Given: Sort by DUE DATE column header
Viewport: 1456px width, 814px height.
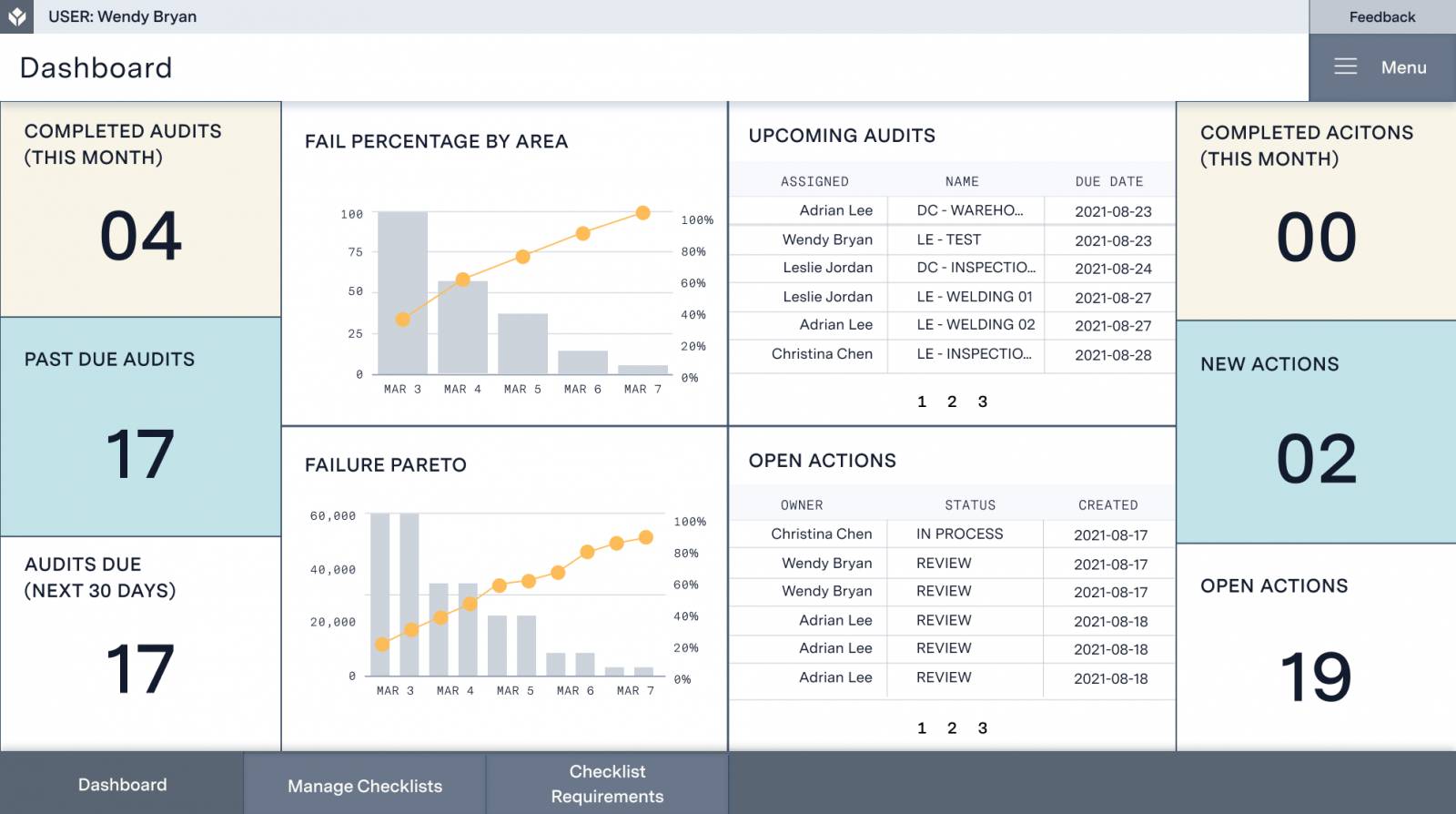Looking at the screenshot, I should 1108,181.
